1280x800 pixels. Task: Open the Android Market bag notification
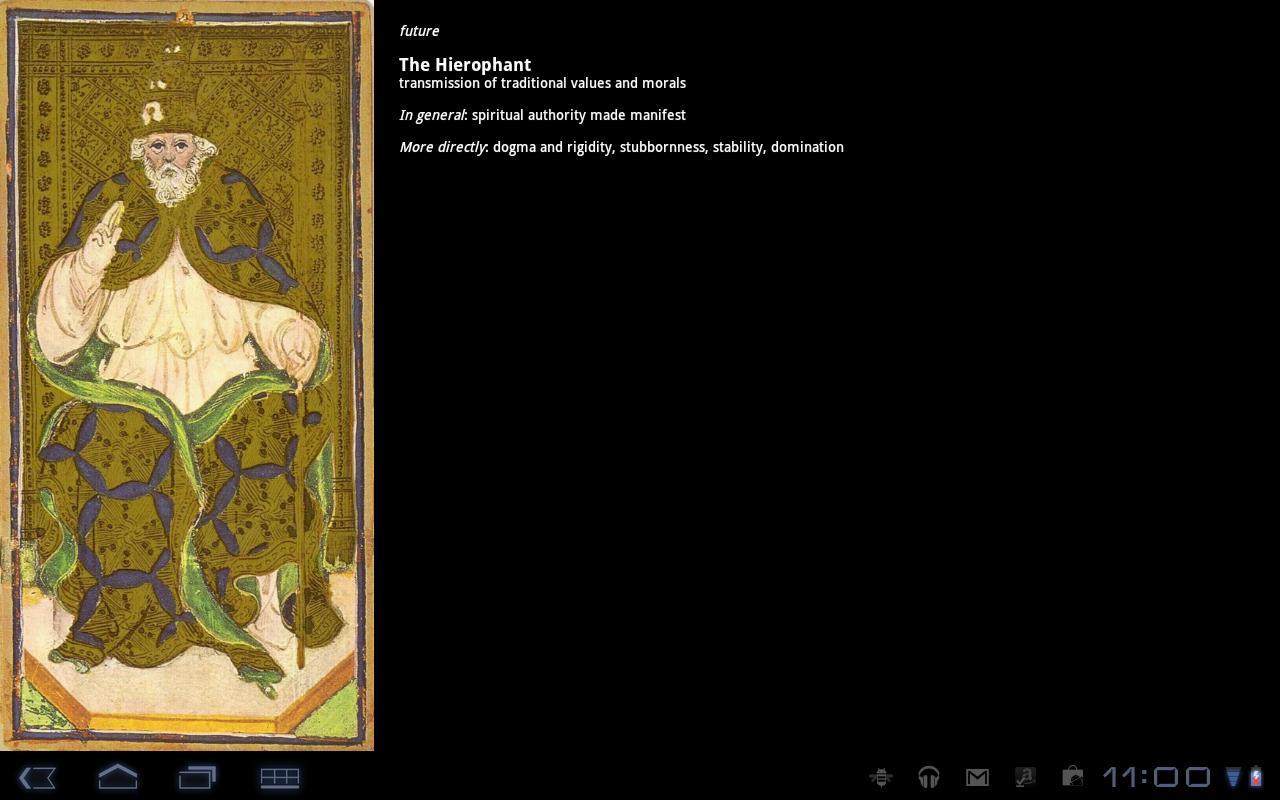click(1072, 777)
